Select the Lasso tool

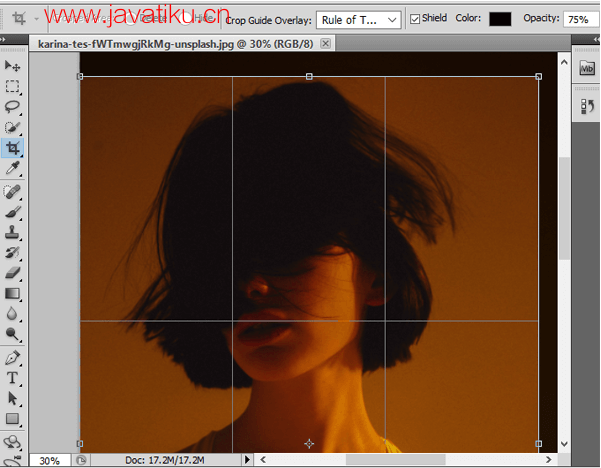pyautogui.click(x=12, y=107)
